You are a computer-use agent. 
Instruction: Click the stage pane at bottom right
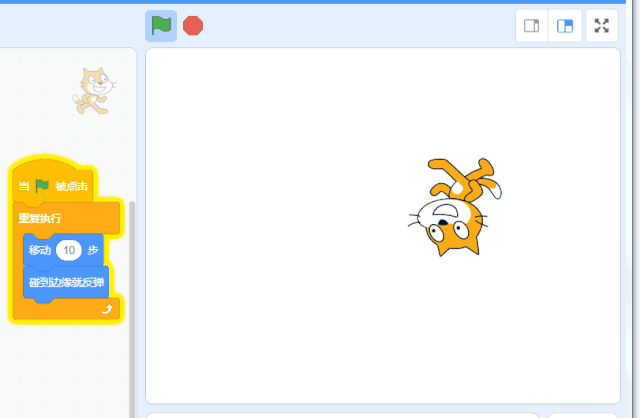tap(584, 415)
